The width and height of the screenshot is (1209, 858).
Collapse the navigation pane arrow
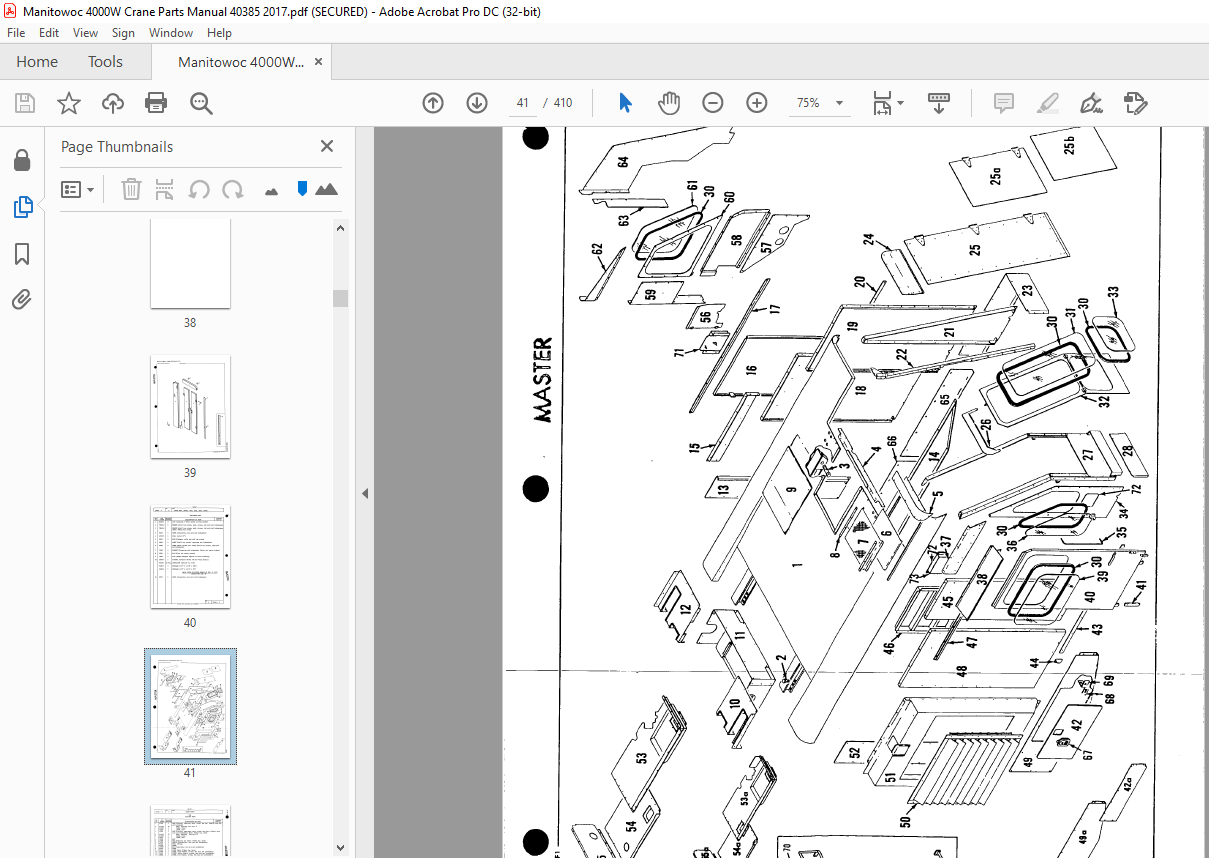pos(365,493)
